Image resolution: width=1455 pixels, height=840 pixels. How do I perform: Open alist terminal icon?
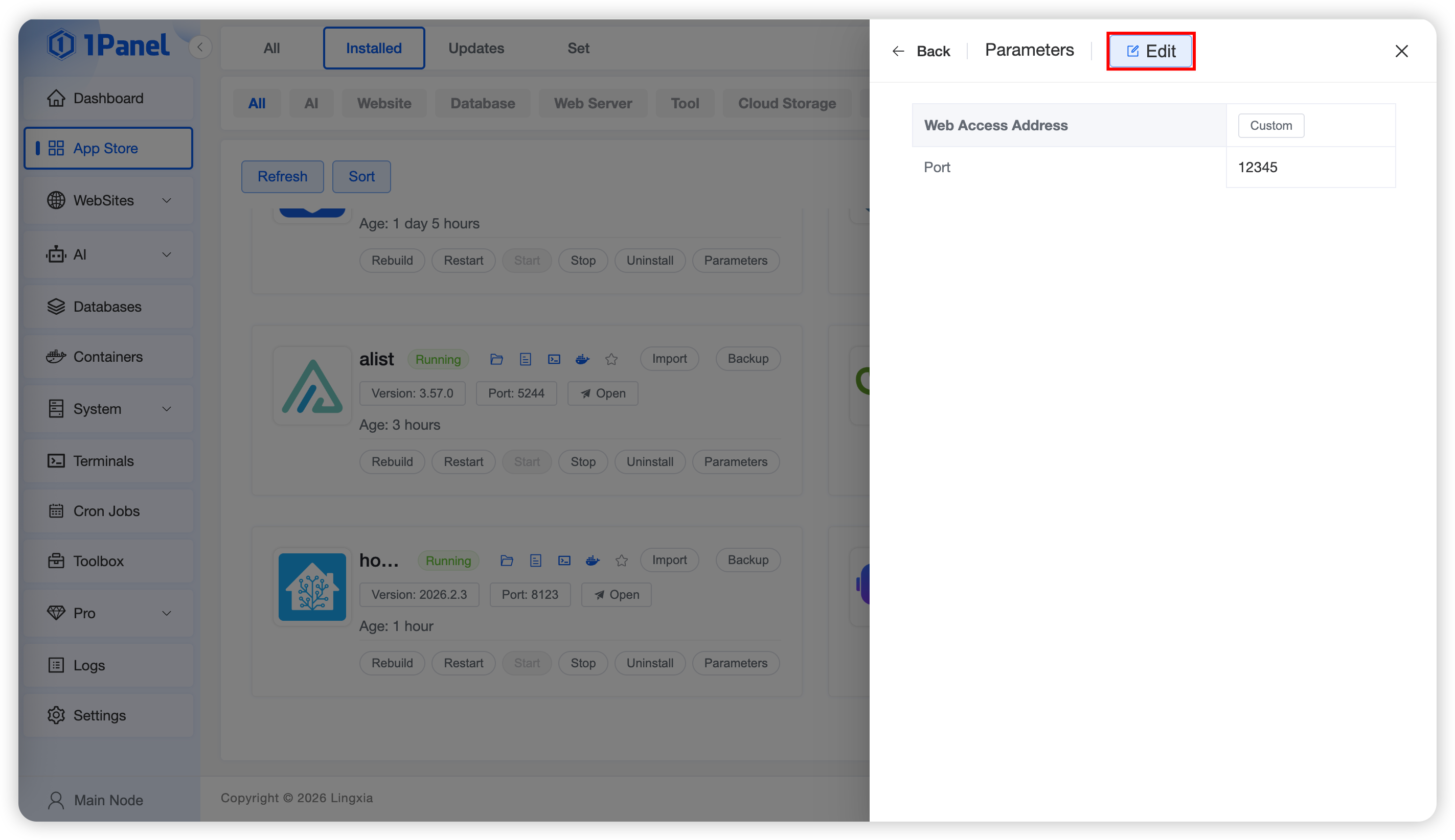pos(554,359)
